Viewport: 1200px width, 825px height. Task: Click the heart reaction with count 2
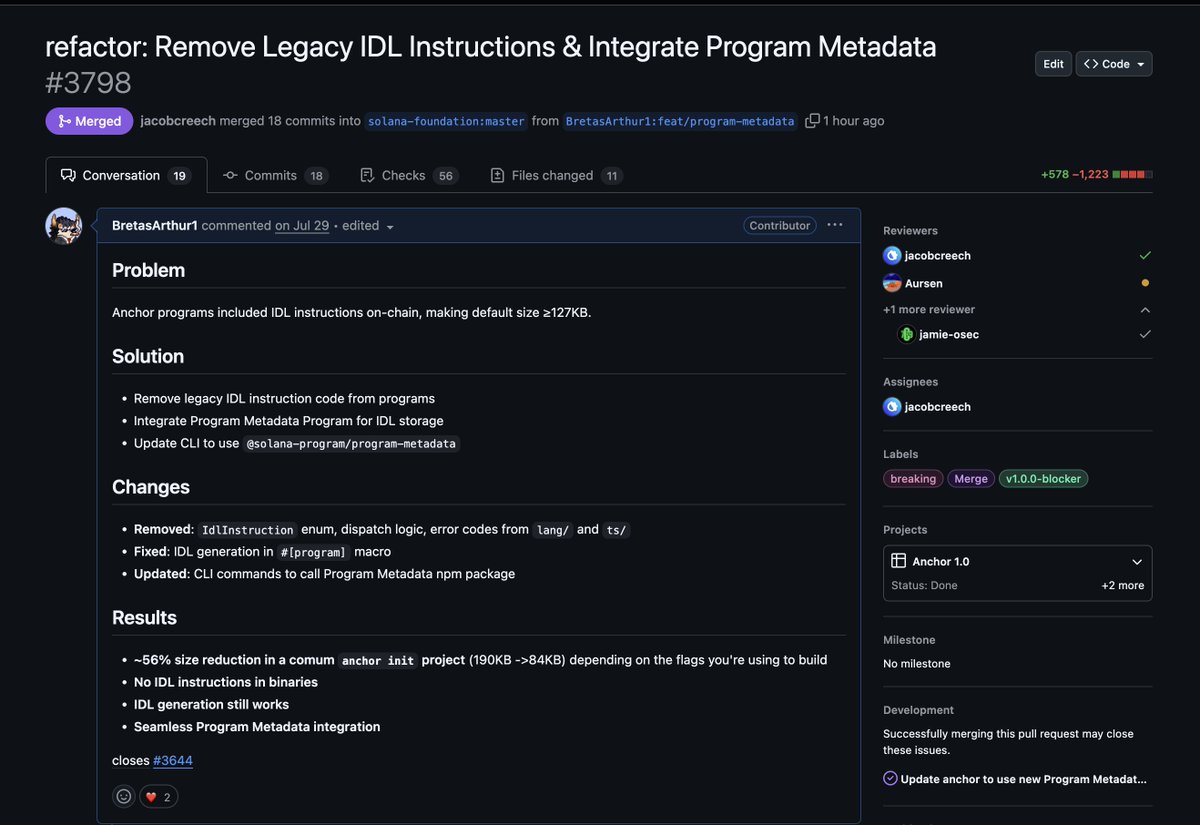click(x=158, y=797)
